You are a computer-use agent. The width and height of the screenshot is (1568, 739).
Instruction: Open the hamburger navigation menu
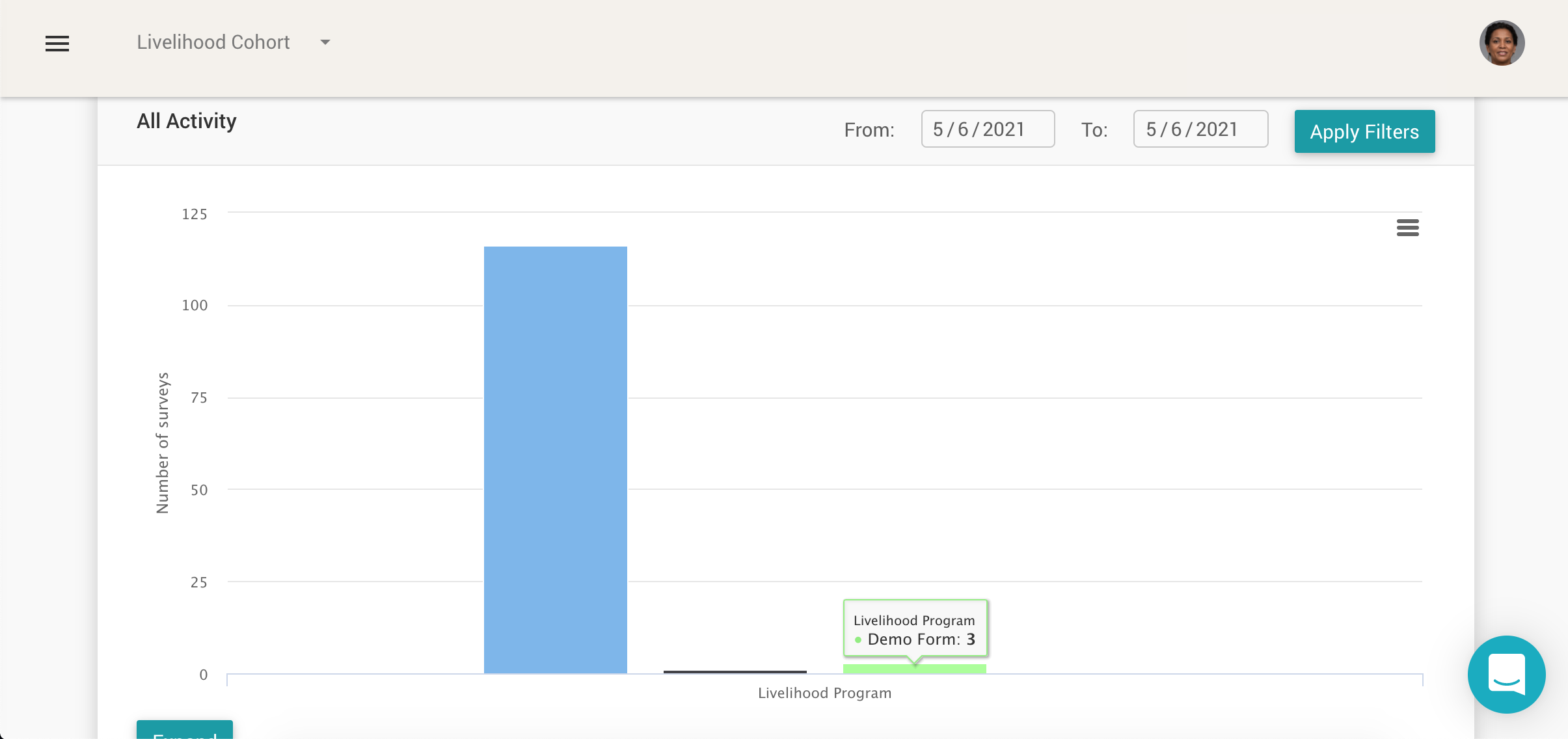pyautogui.click(x=57, y=44)
